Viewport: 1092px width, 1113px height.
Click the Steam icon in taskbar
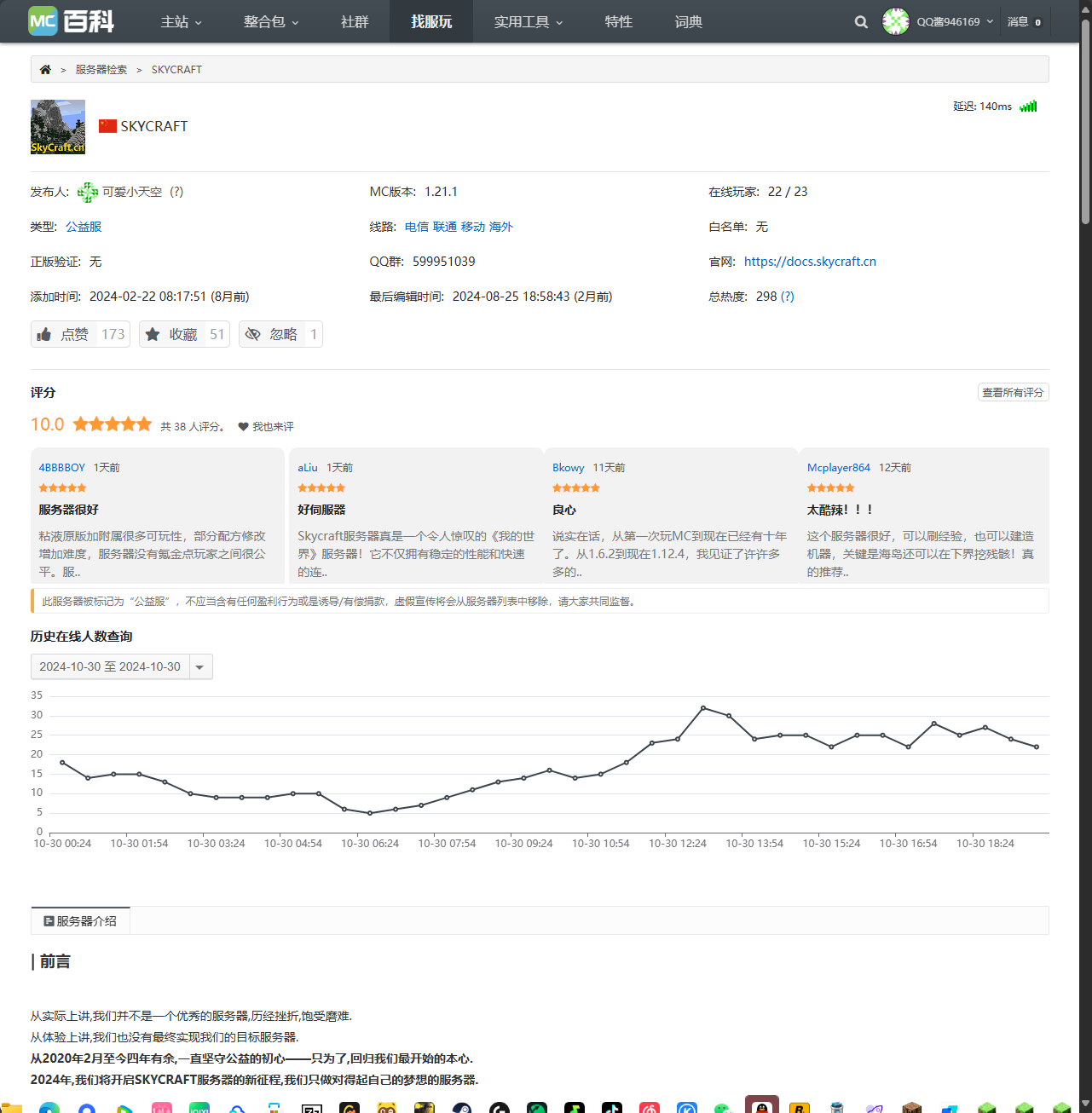pyautogui.click(x=462, y=1108)
